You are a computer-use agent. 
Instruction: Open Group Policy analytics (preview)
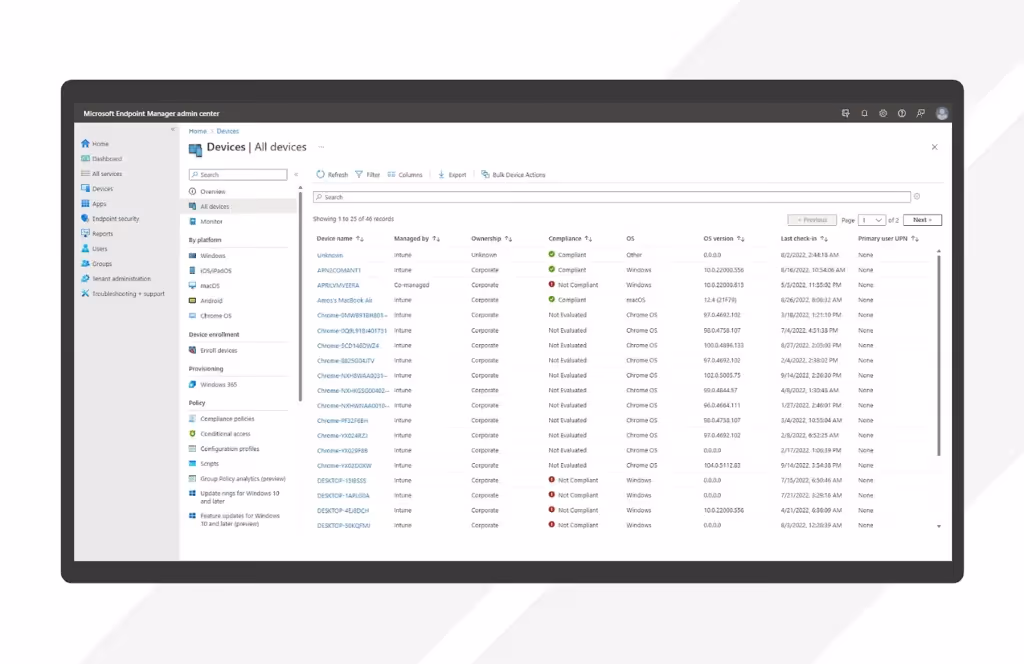[237, 479]
